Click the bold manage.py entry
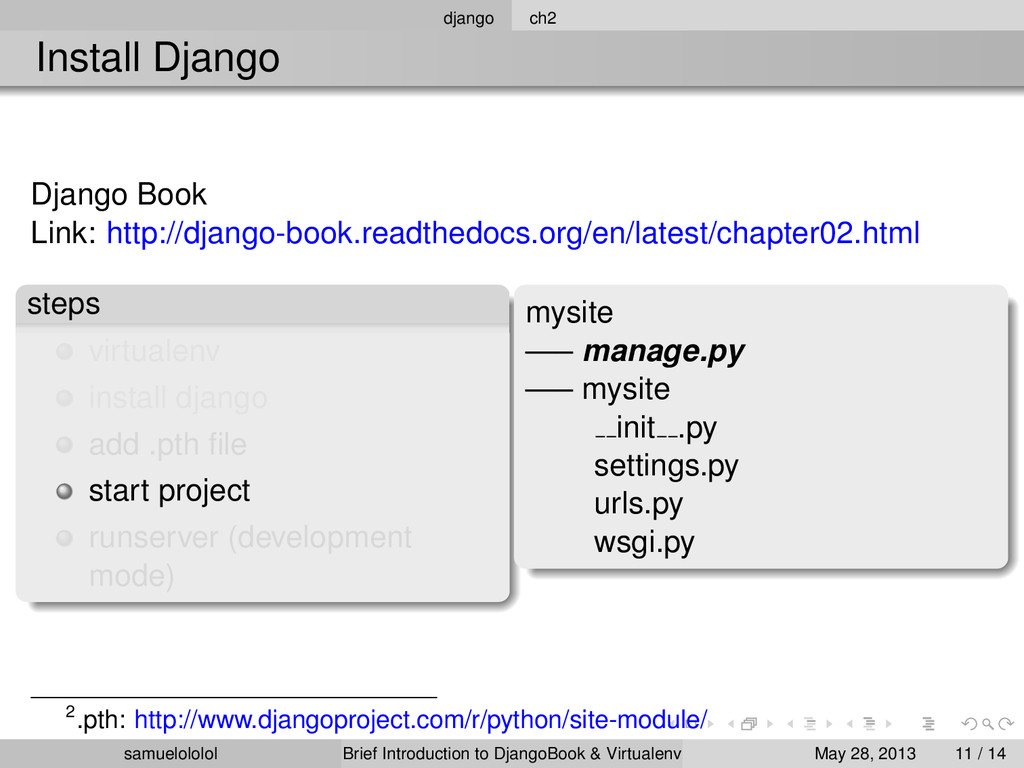The image size is (1024, 768). [664, 351]
